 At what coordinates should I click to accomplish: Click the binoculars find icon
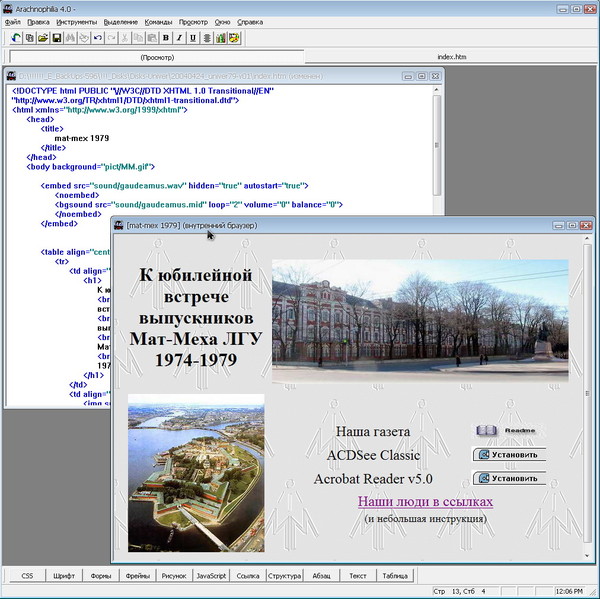coord(70,38)
